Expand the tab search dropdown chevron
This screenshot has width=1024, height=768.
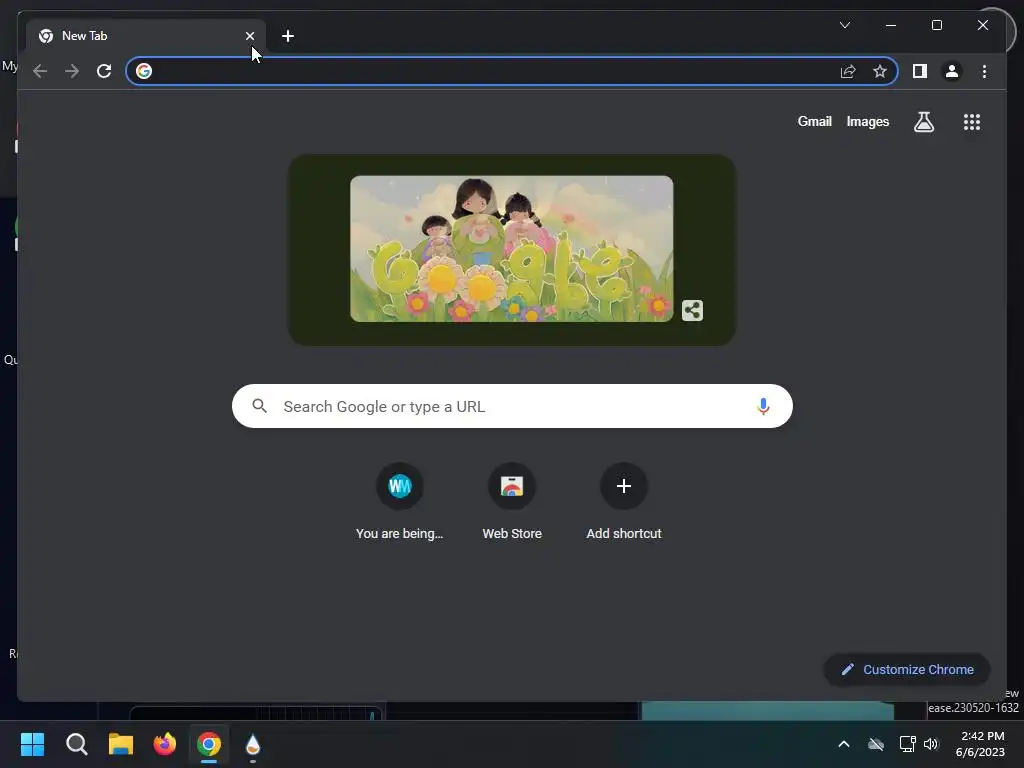844,25
